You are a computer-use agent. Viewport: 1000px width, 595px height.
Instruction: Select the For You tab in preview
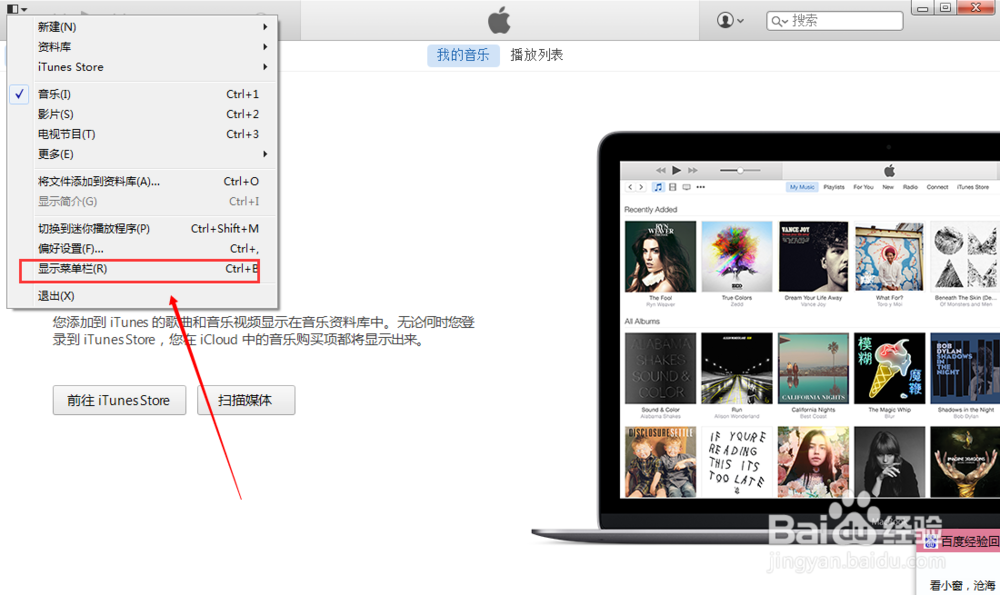[863, 187]
